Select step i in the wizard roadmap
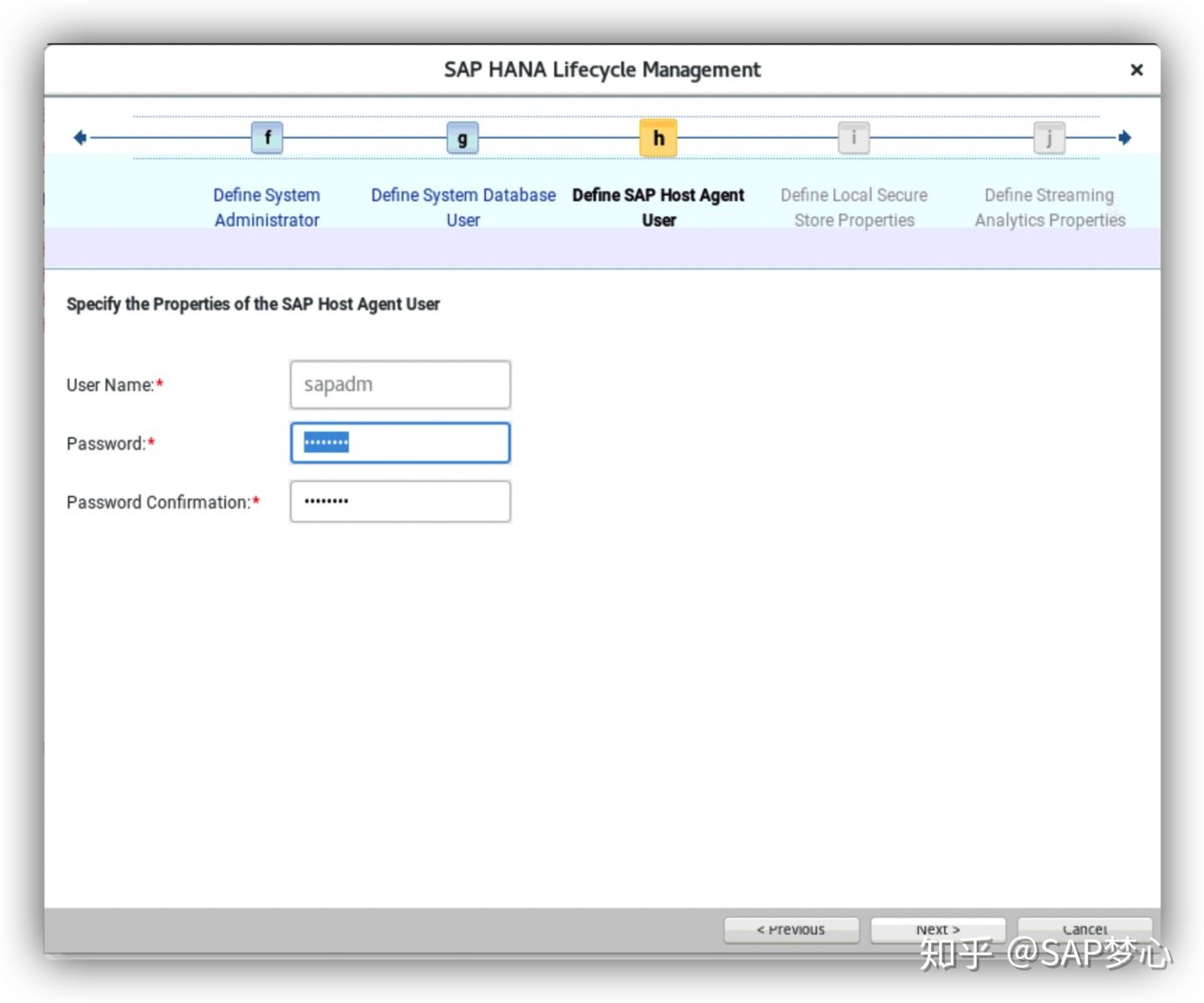Image resolution: width=1204 pixels, height=1003 pixels. tap(854, 137)
